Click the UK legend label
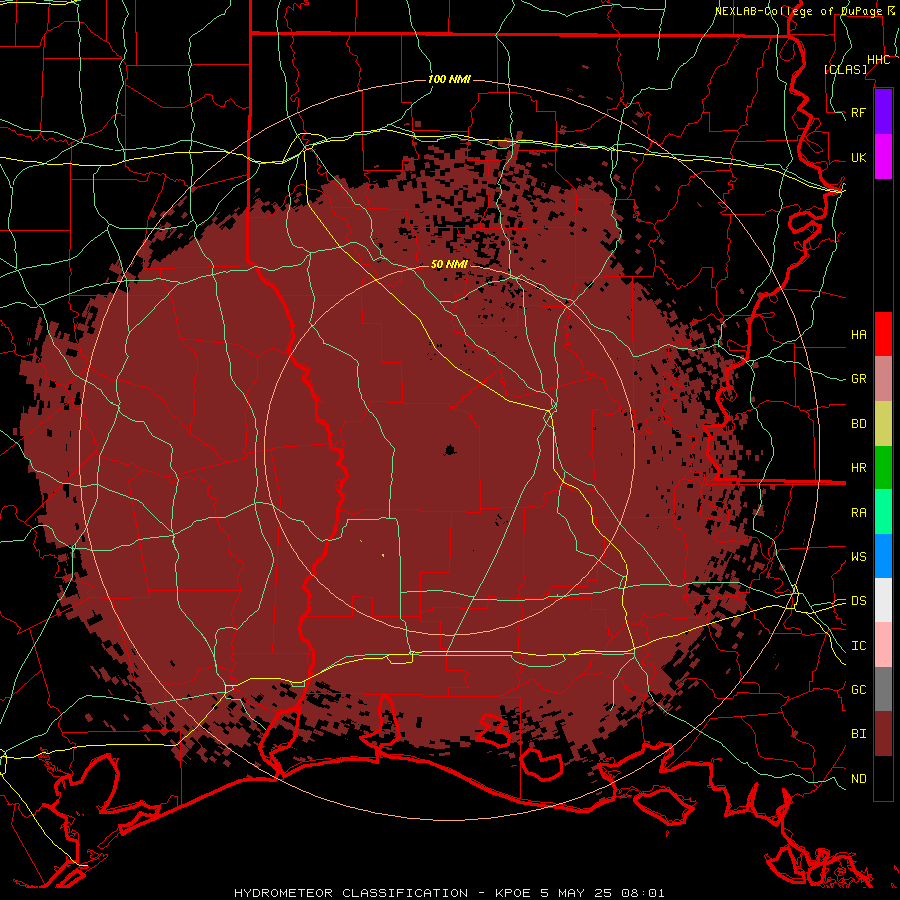 coord(858,157)
